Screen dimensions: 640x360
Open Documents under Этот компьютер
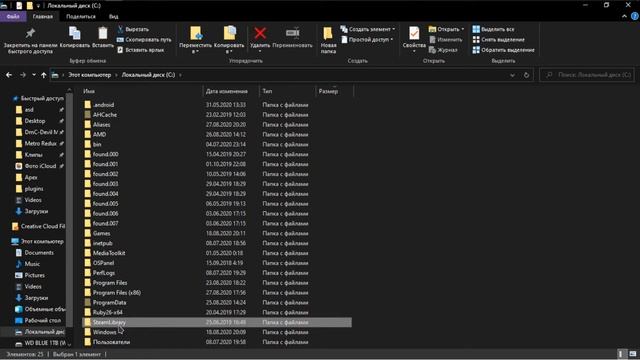coord(39,253)
